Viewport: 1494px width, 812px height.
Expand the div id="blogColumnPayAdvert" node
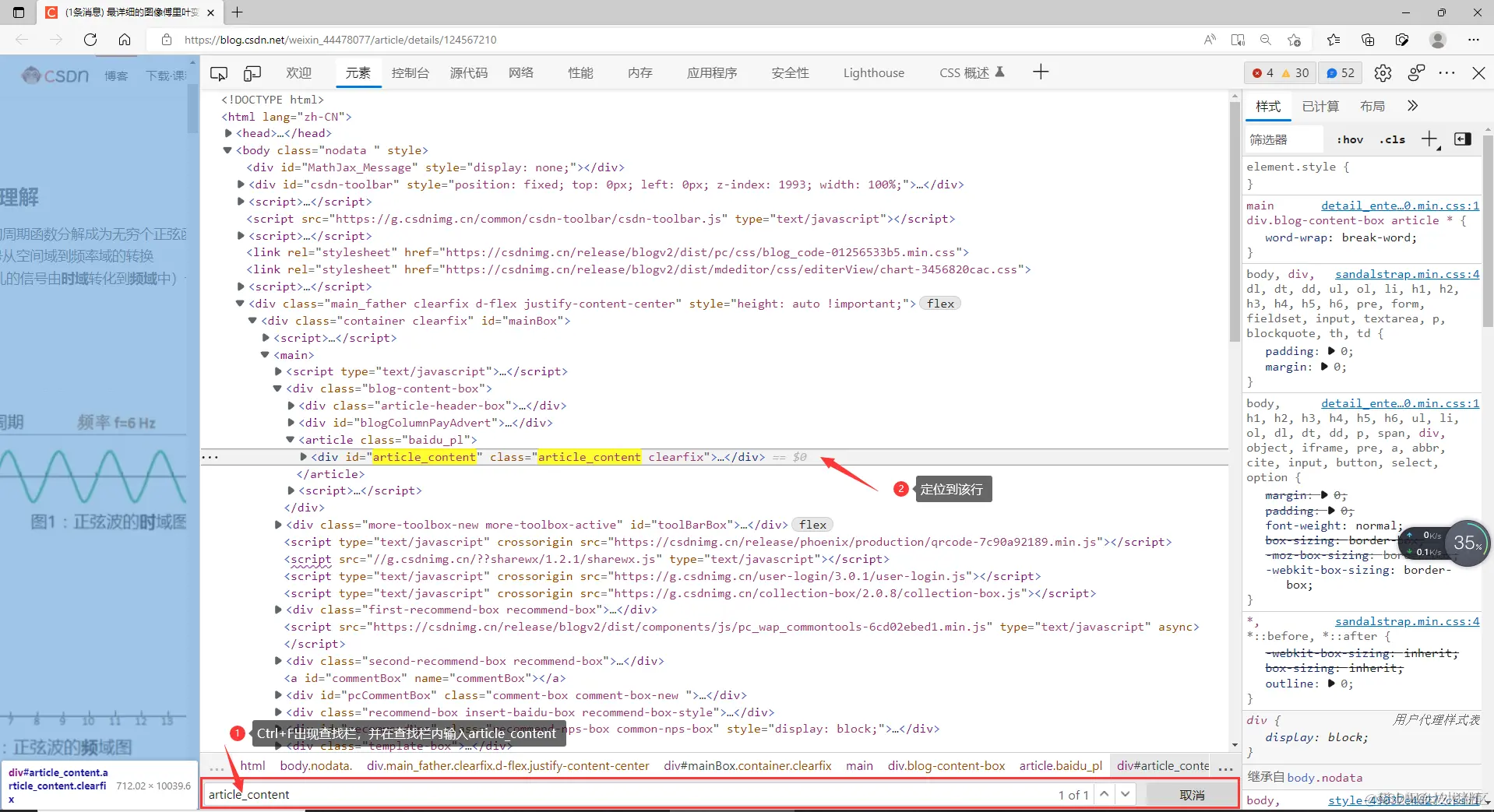[x=291, y=423]
